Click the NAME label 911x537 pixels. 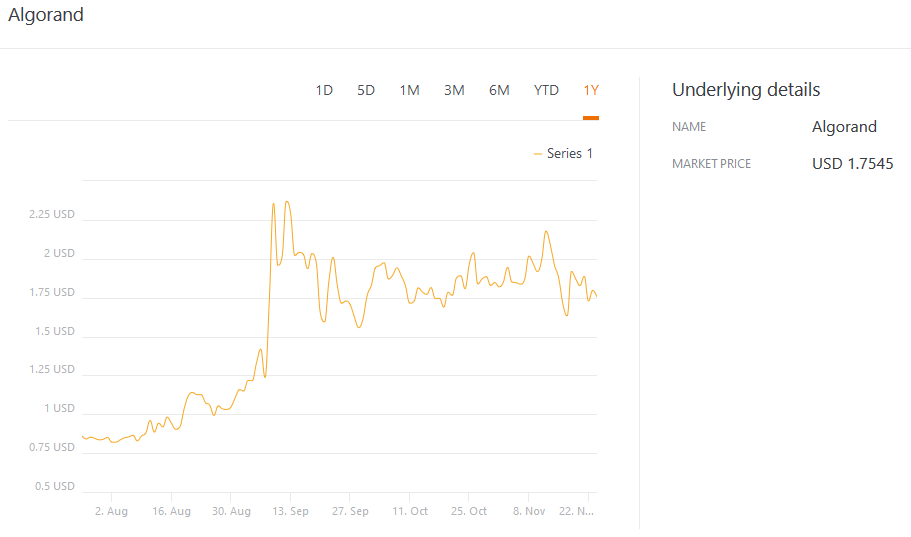tap(689, 127)
